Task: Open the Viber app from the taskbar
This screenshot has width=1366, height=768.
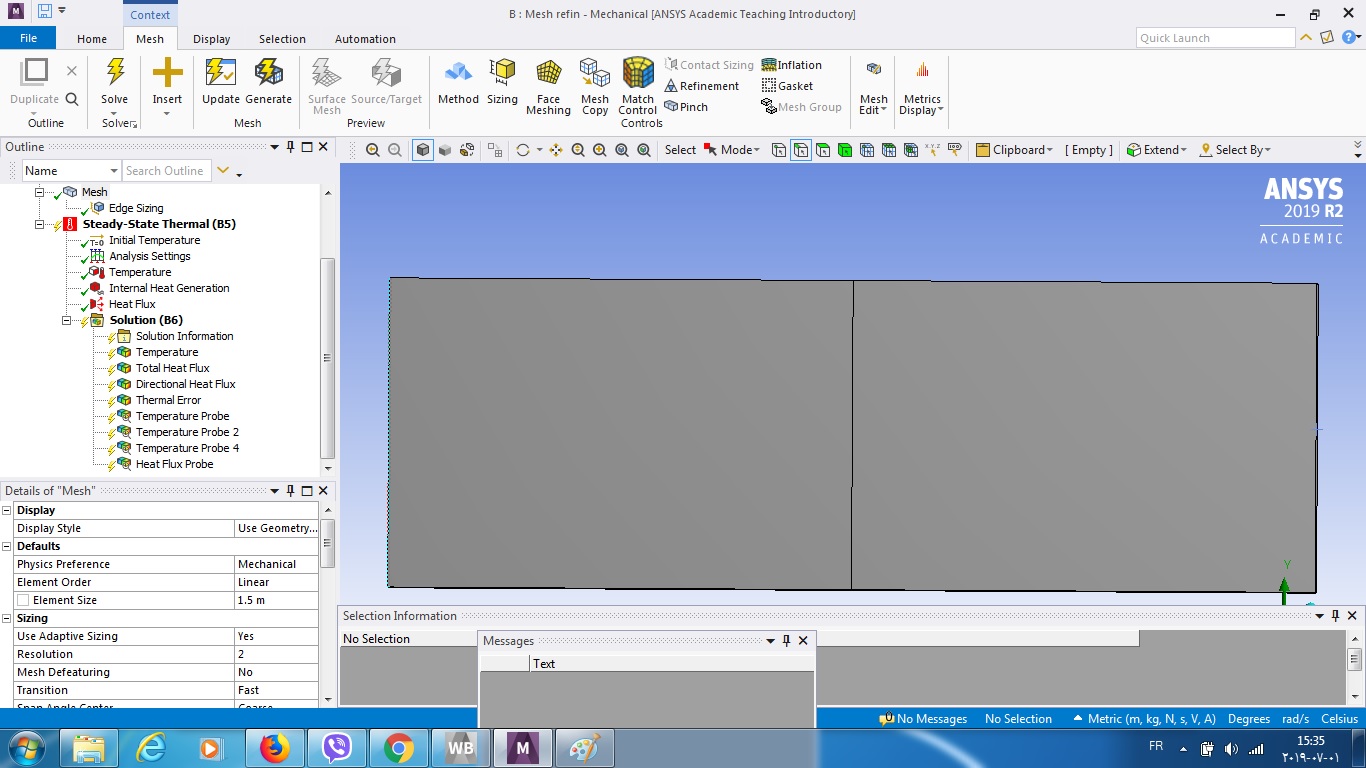Action: click(336, 748)
